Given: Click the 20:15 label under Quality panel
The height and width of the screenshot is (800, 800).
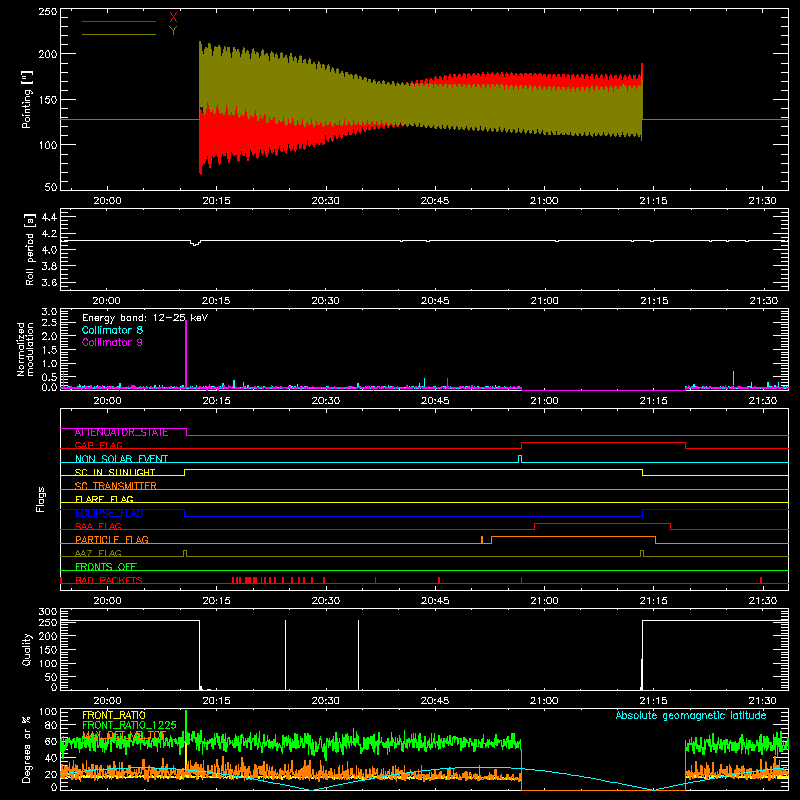Looking at the screenshot, I should point(216,701).
